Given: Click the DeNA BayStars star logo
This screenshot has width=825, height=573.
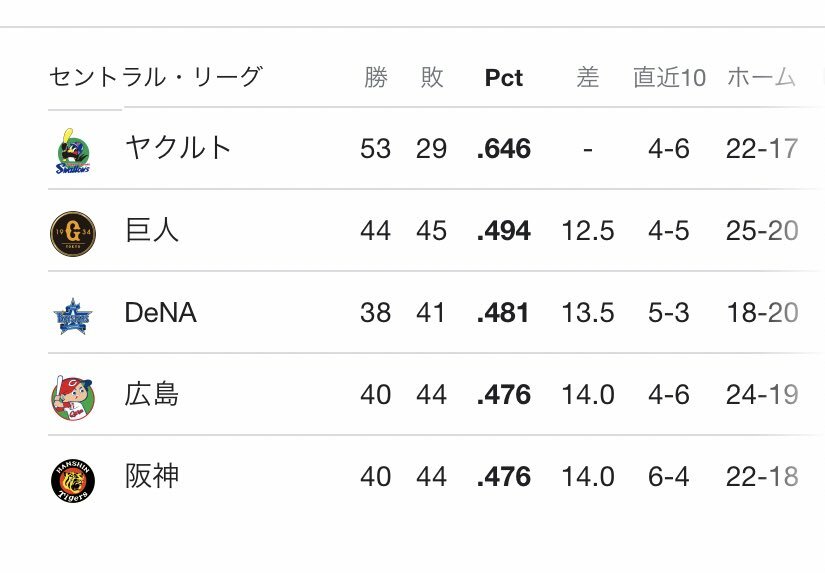Looking at the screenshot, I should (x=73, y=316).
